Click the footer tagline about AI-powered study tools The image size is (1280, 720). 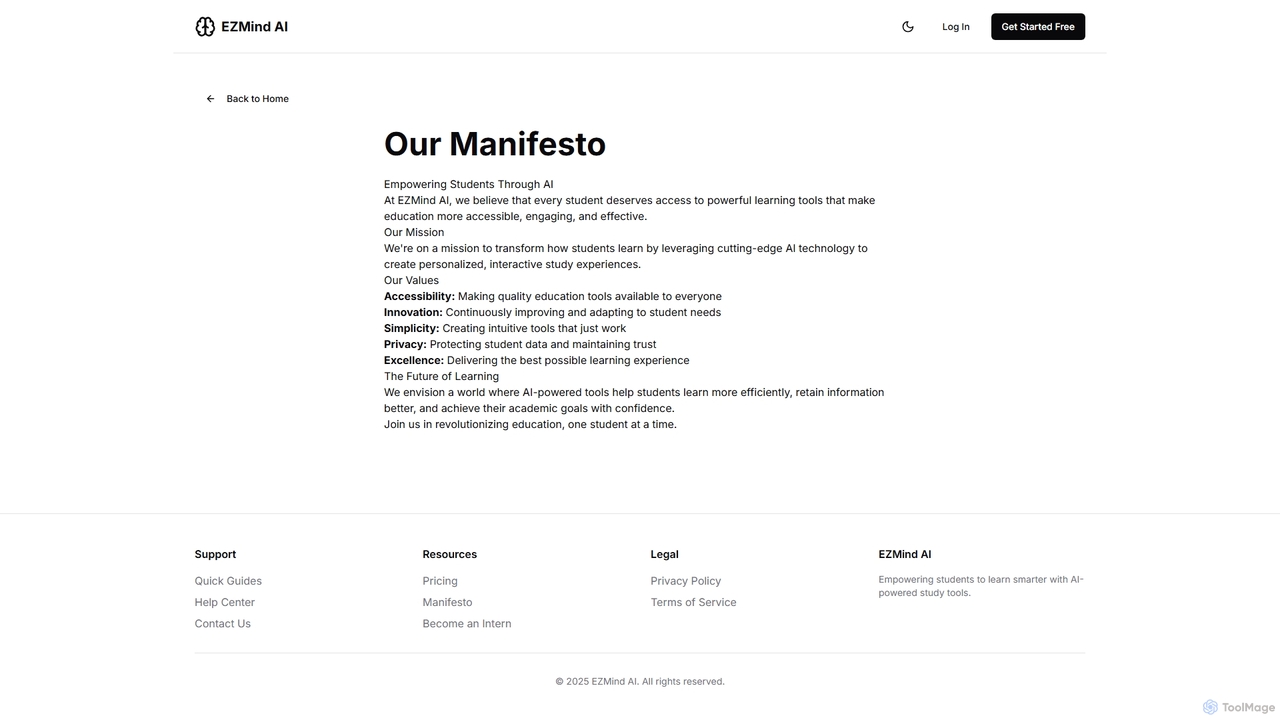click(x=981, y=586)
